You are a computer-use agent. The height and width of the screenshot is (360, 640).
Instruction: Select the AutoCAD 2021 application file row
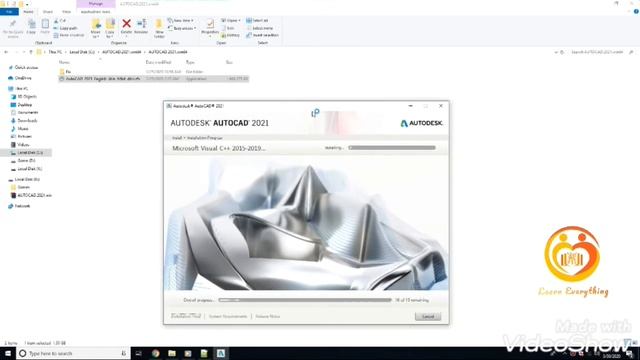[153, 79]
